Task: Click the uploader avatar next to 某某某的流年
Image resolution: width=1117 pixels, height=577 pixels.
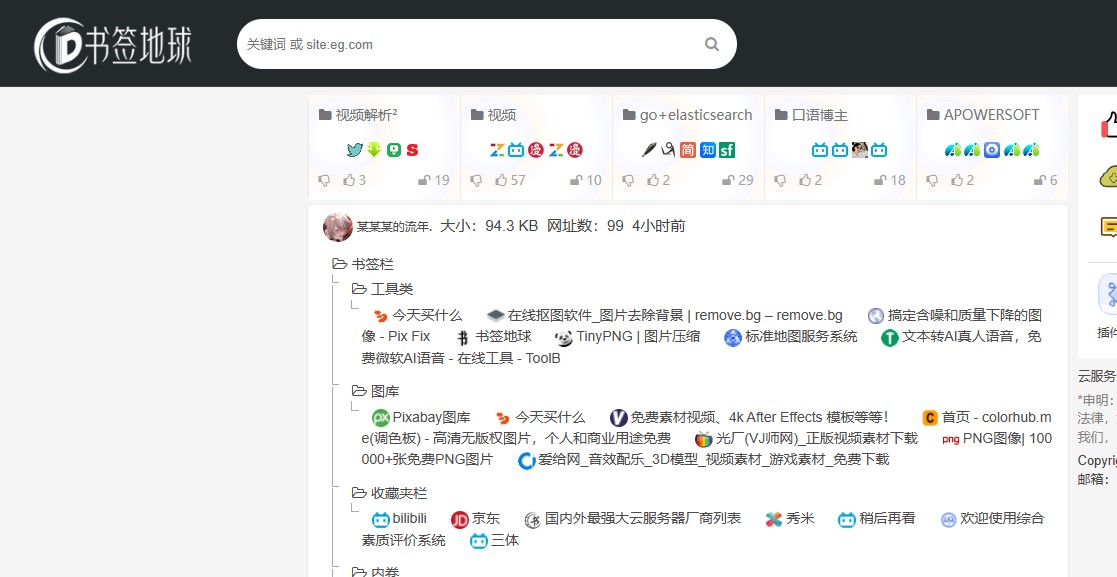Action: tap(338, 227)
